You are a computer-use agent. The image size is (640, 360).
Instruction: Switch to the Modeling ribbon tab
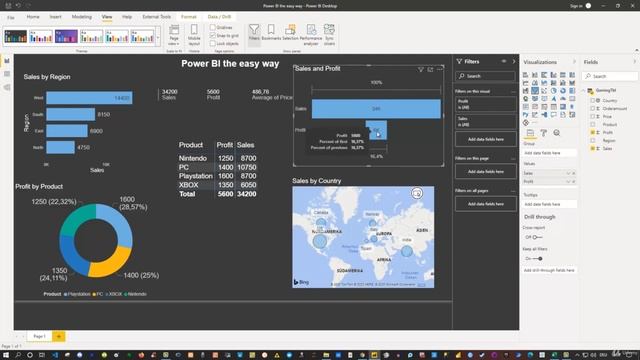point(82,17)
